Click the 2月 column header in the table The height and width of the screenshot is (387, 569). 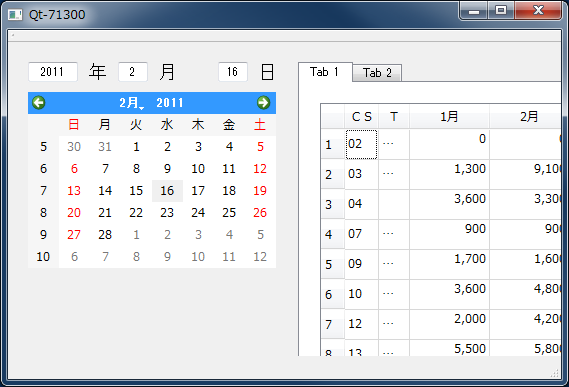coord(525,117)
